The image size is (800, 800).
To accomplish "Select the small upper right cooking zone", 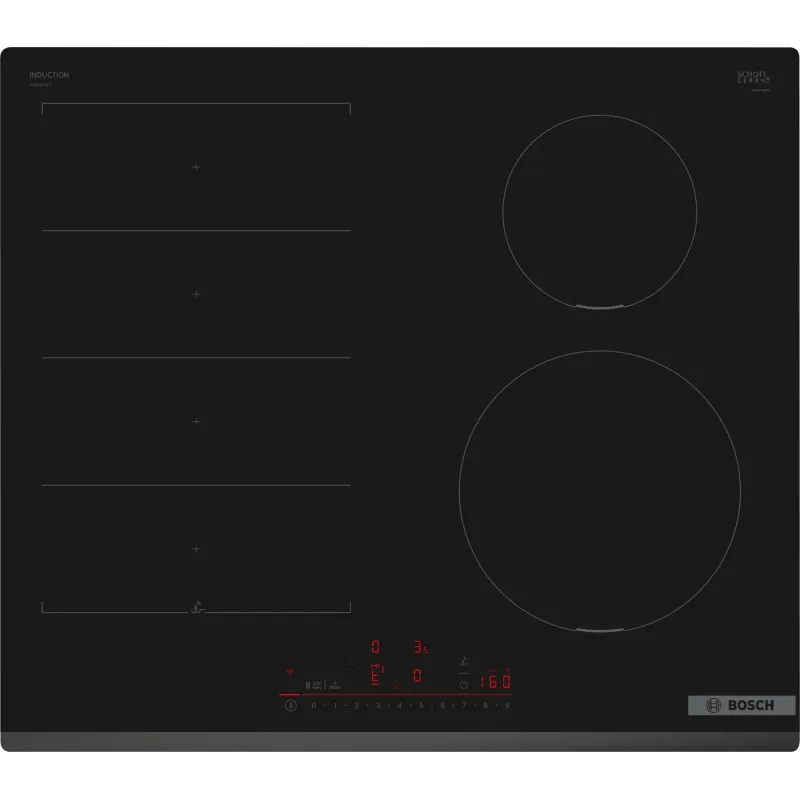I will click(x=599, y=211).
